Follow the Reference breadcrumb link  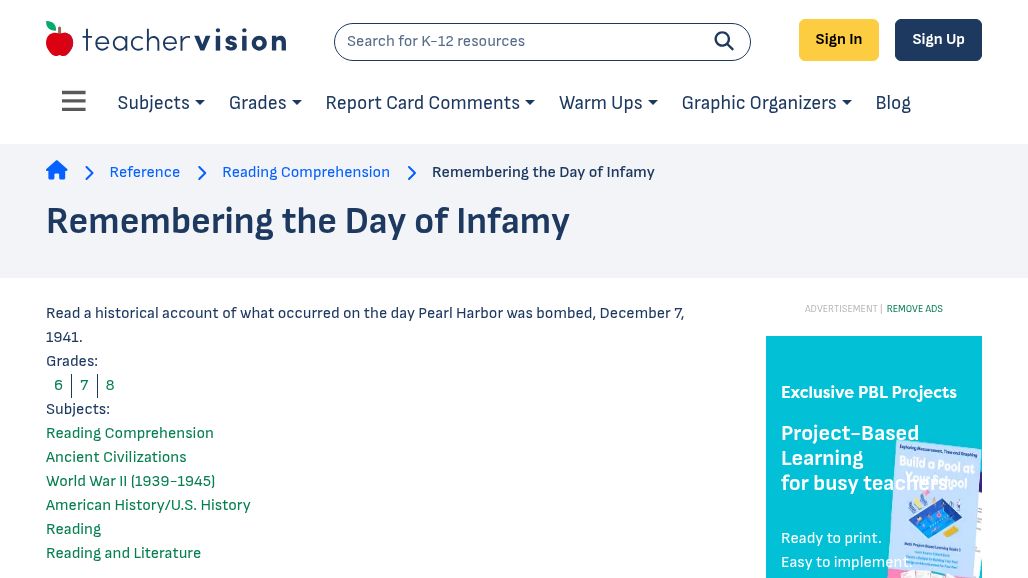point(145,172)
